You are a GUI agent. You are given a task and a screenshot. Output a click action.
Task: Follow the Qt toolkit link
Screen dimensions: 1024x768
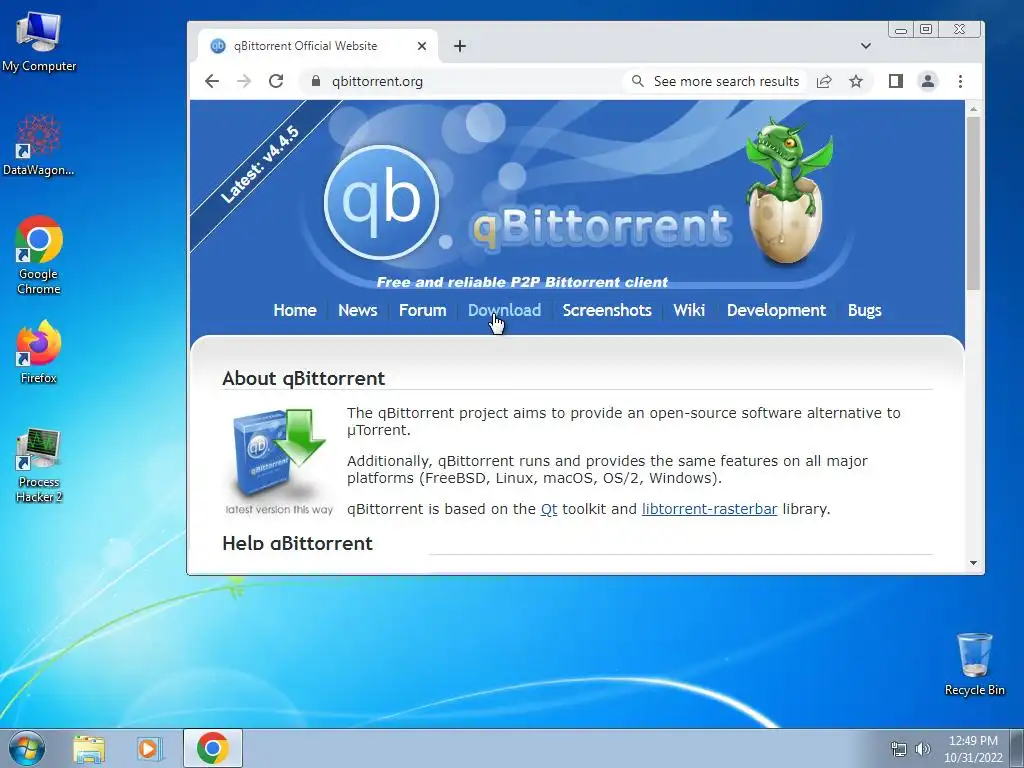tap(549, 509)
